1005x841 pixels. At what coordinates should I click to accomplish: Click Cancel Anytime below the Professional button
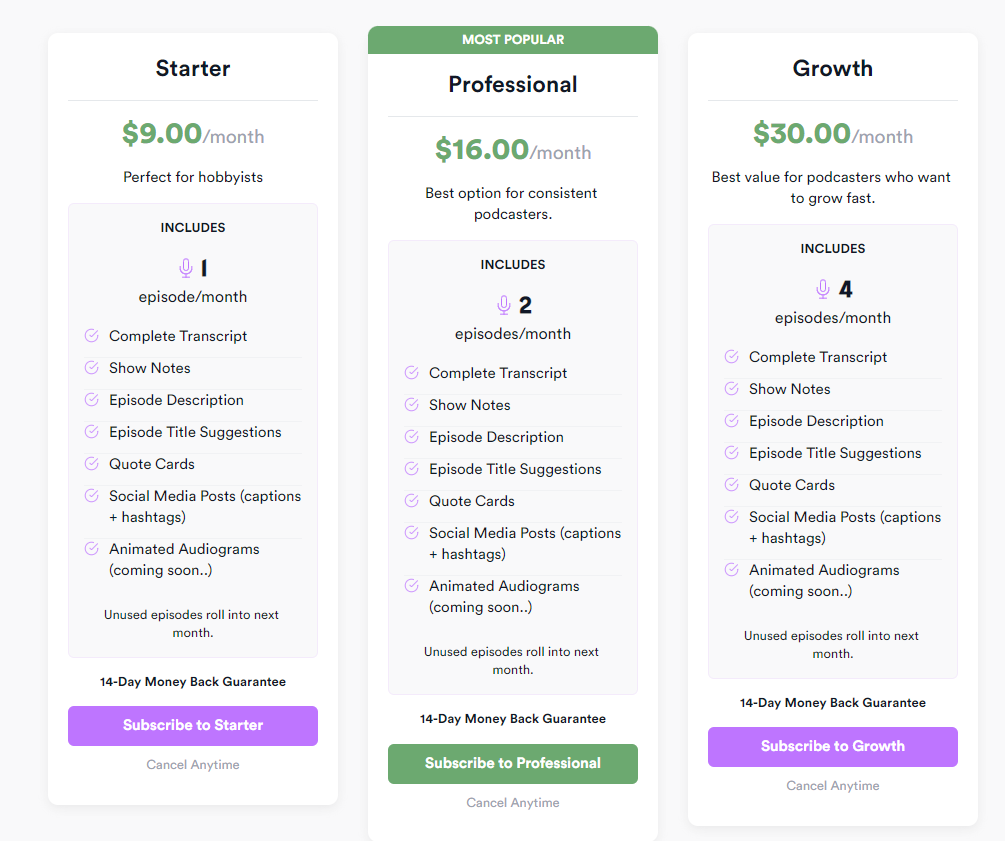[513, 803]
